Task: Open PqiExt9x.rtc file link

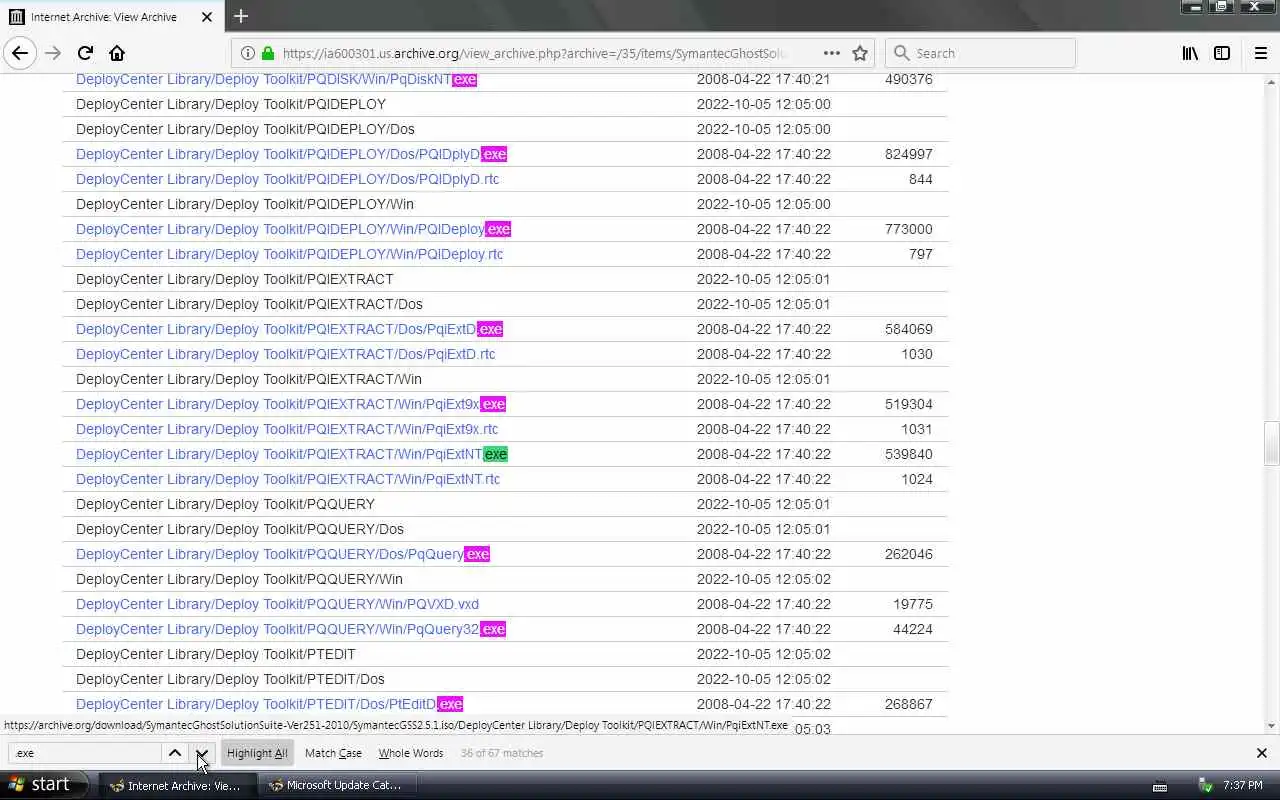Action: pos(287,429)
